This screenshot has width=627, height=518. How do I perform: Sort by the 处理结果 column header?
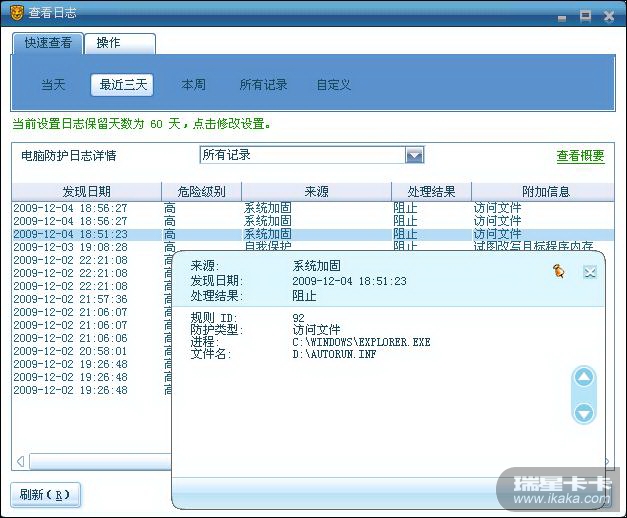431,192
